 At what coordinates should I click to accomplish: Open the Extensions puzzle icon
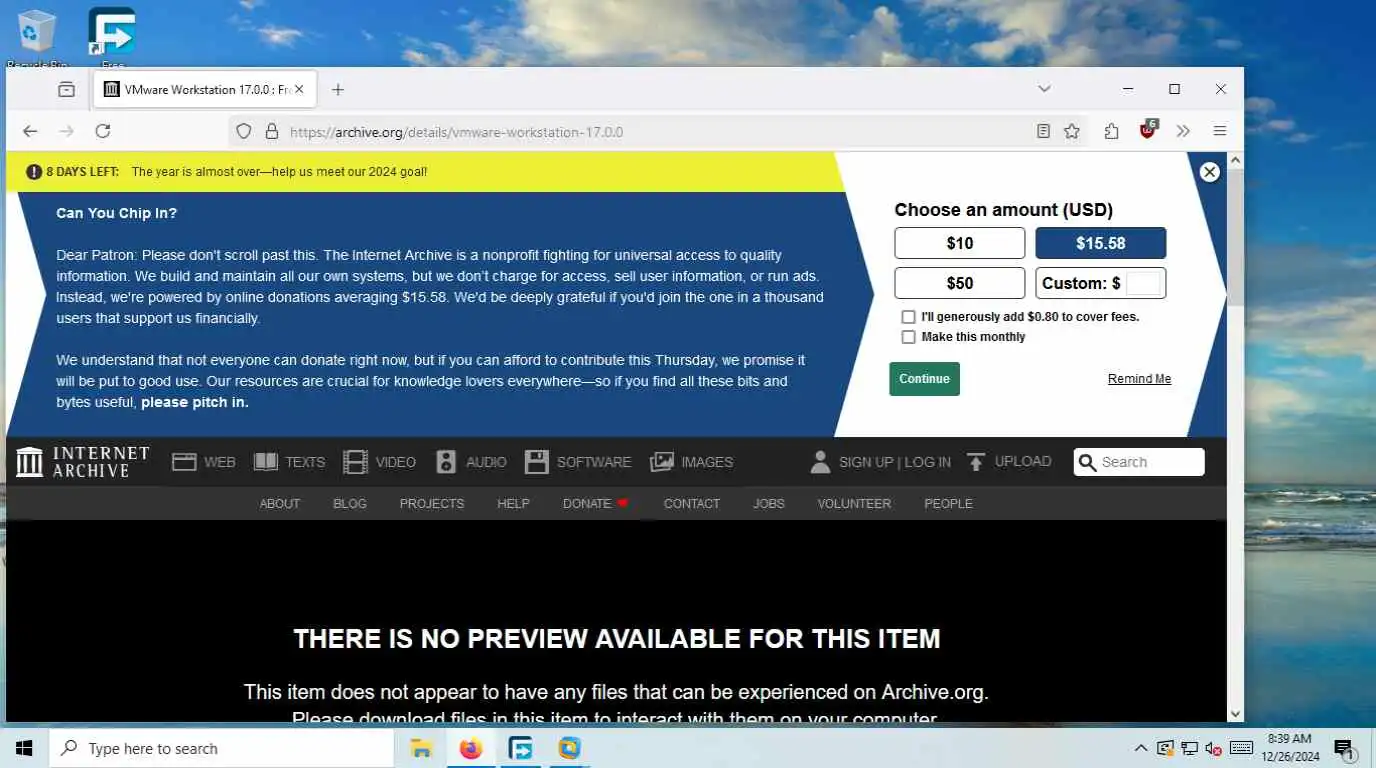tap(1111, 131)
